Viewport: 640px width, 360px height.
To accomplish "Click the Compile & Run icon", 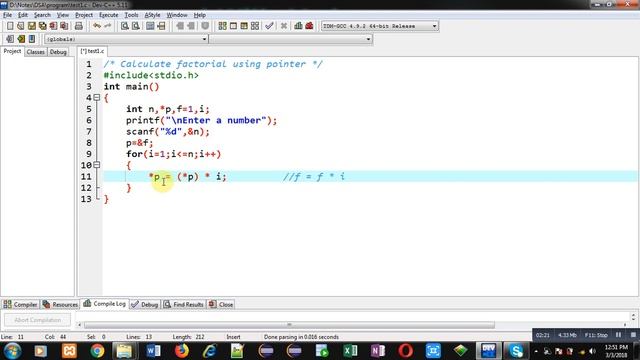I will tap(244, 26).
